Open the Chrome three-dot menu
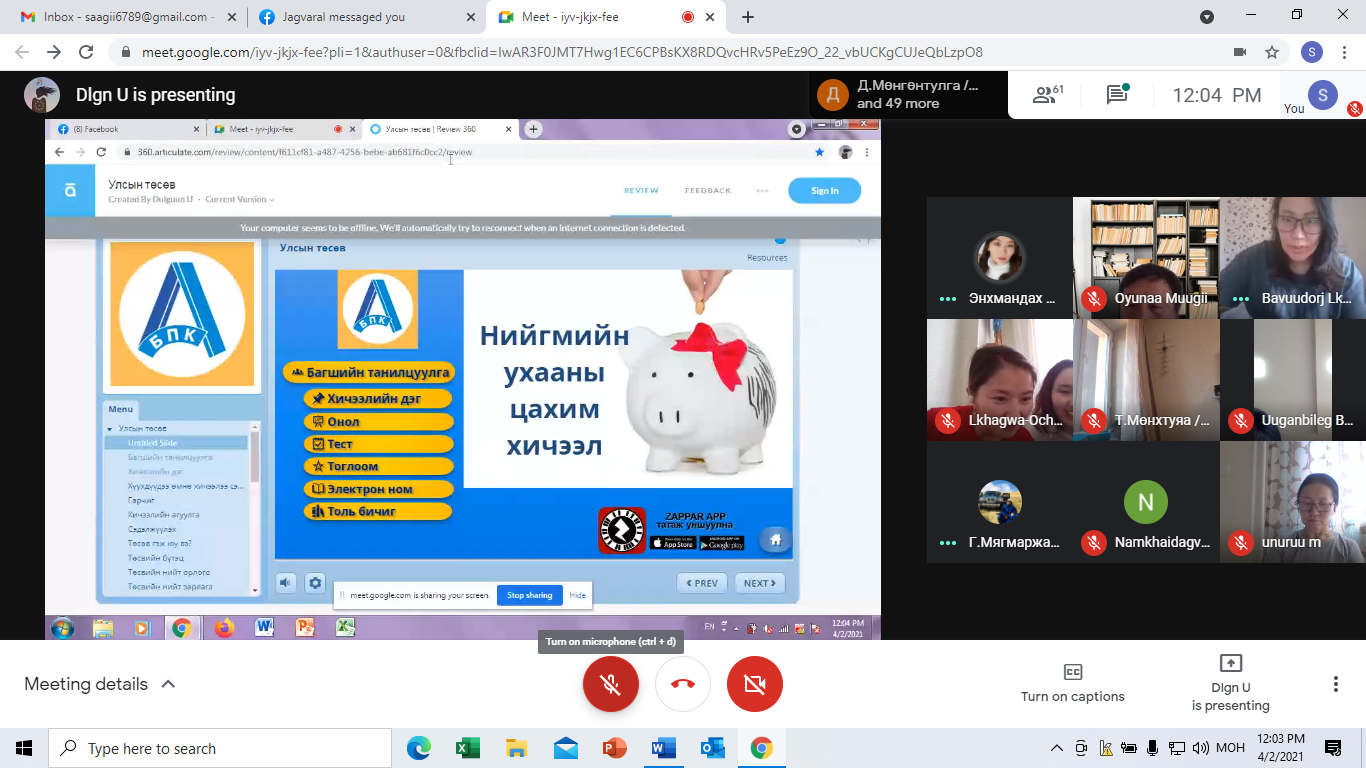Screen dimensions: 1366x768 pyautogui.click(x=1344, y=52)
